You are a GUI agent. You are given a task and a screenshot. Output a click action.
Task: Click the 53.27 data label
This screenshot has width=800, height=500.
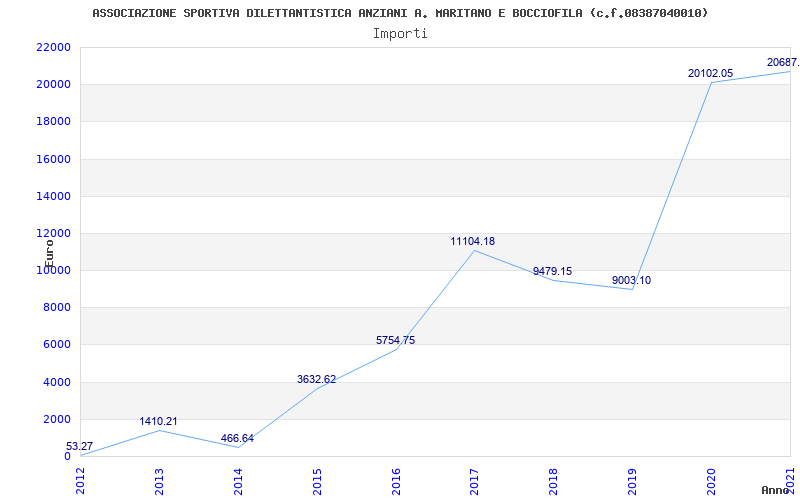tap(80, 446)
